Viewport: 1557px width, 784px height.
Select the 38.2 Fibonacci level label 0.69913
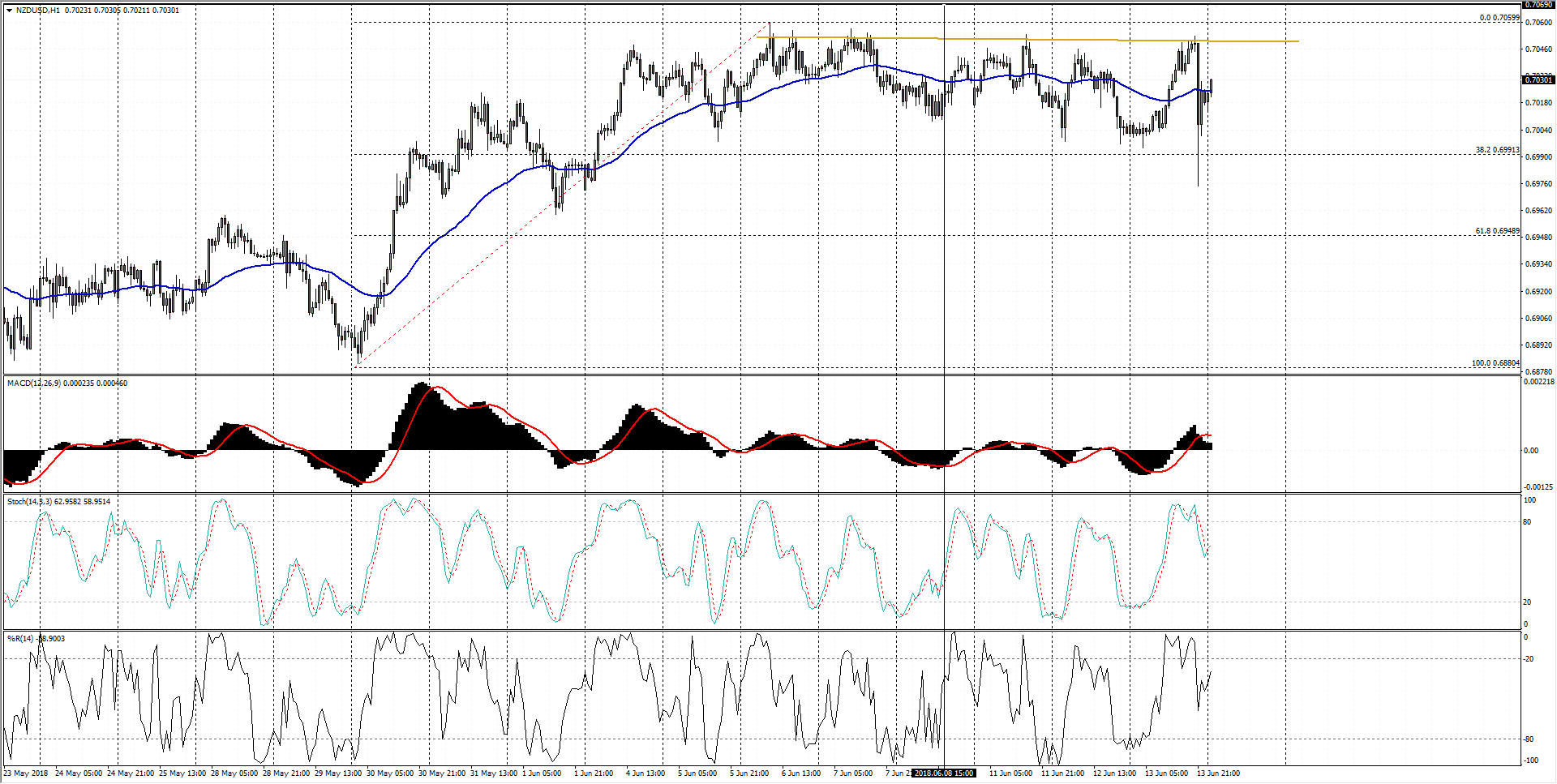1497,150
